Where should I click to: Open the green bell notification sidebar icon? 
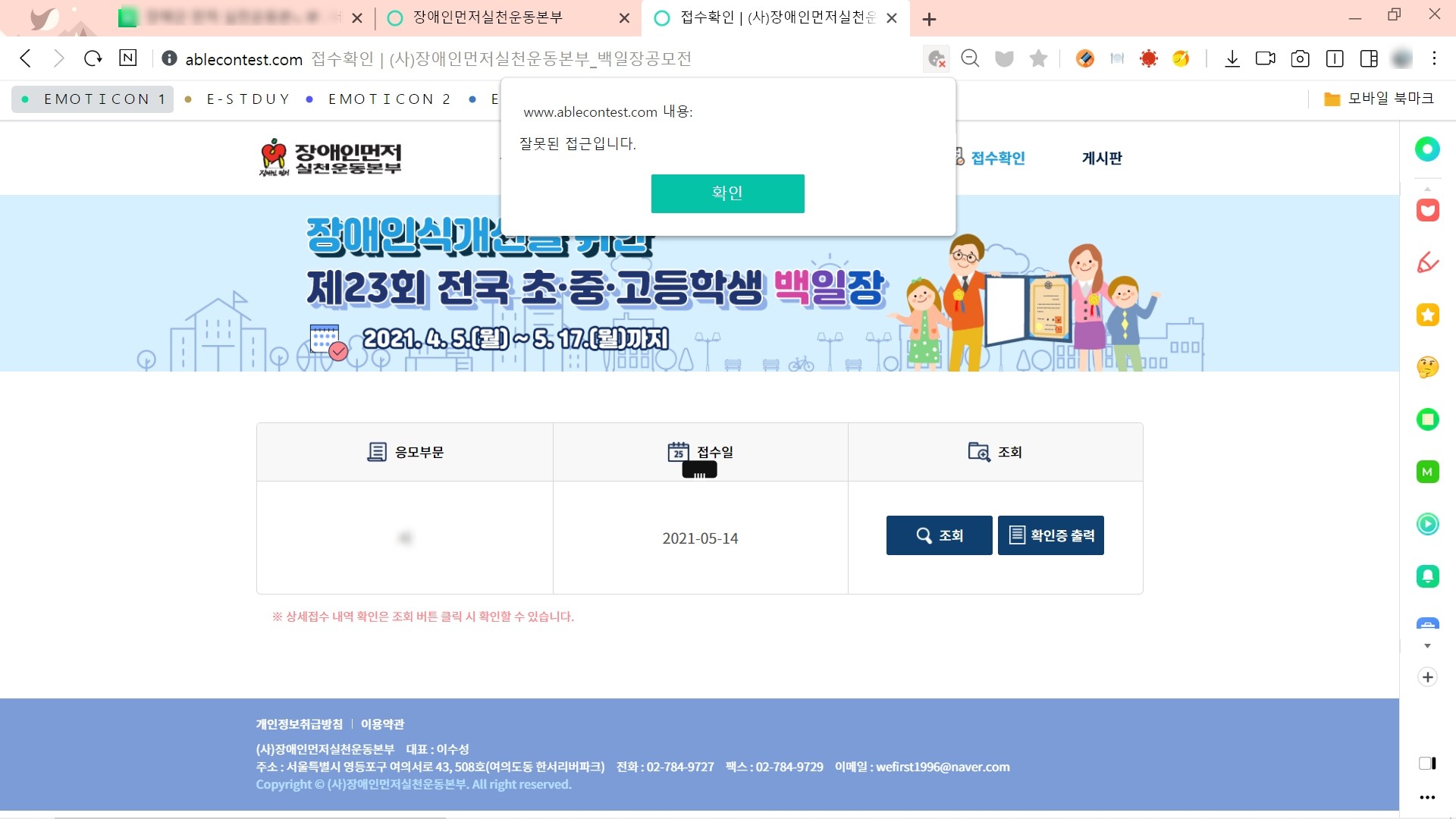pos(1427,576)
